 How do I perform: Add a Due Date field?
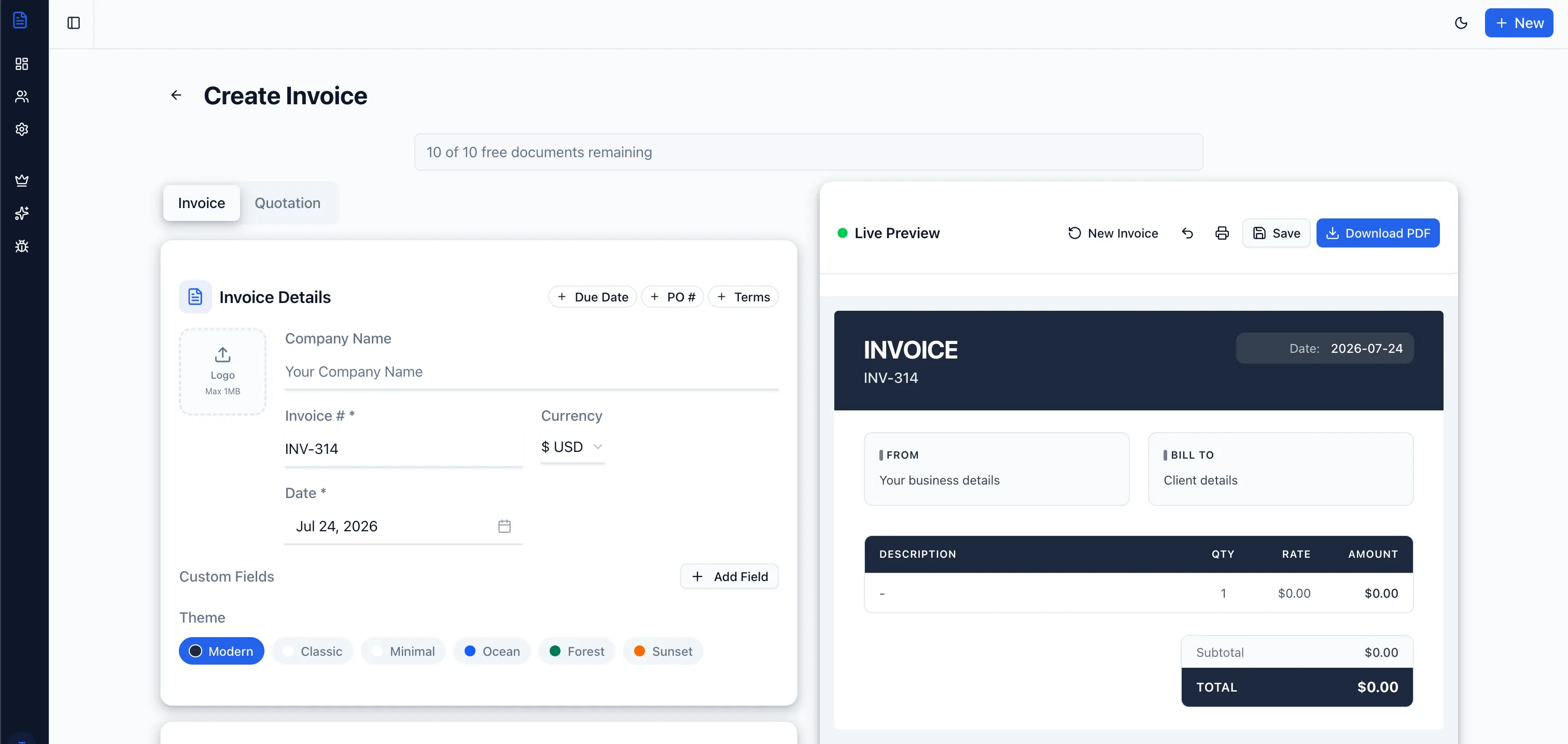click(592, 296)
